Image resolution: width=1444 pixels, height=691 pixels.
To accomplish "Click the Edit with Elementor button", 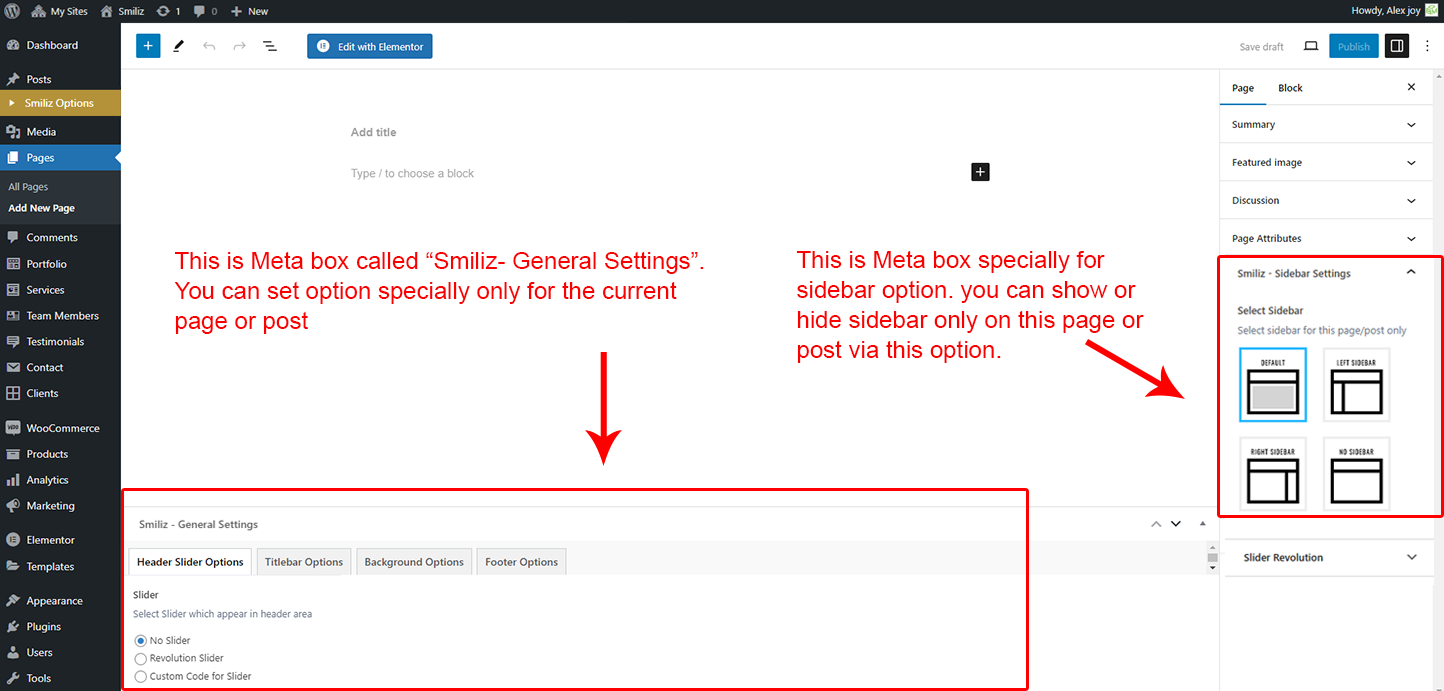I will pyautogui.click(x=370, y=46).
